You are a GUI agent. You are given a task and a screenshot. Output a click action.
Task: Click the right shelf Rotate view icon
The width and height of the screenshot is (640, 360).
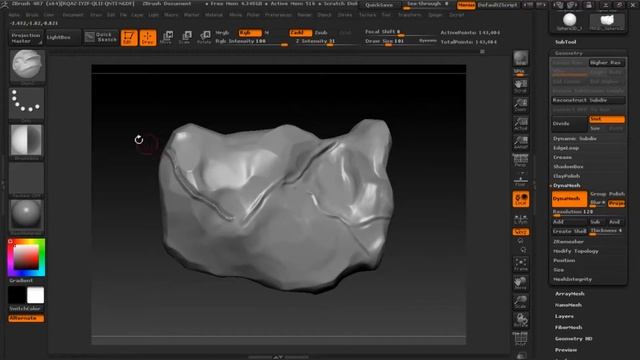(520, 320)
